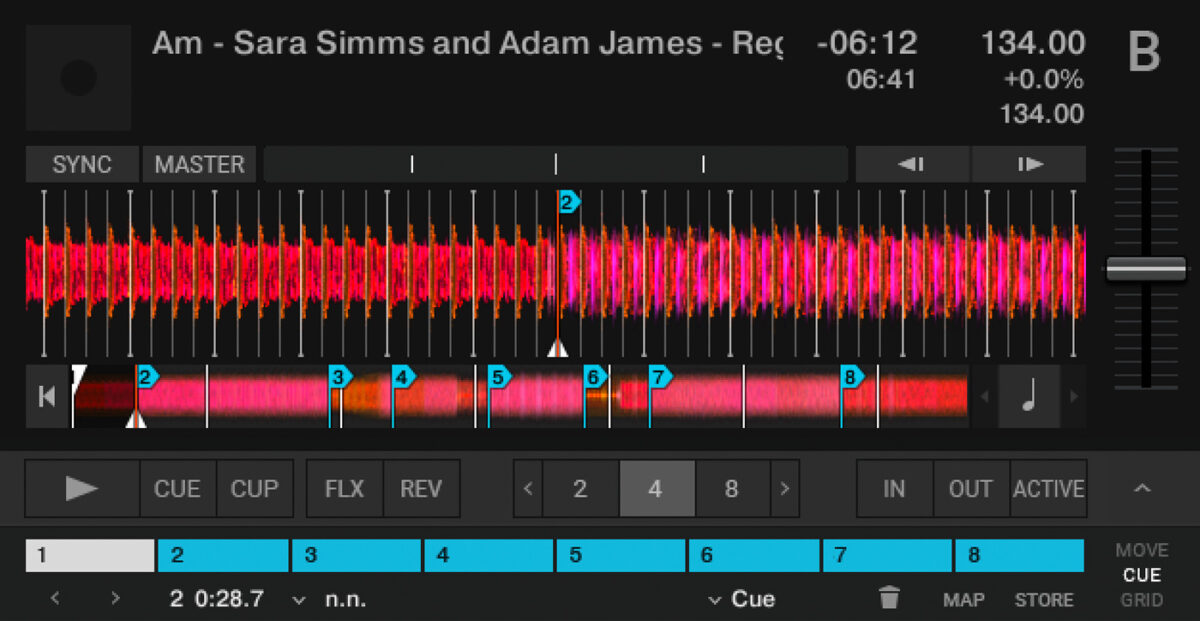
Task: Click the MAP button
Action: pos(963,601)
